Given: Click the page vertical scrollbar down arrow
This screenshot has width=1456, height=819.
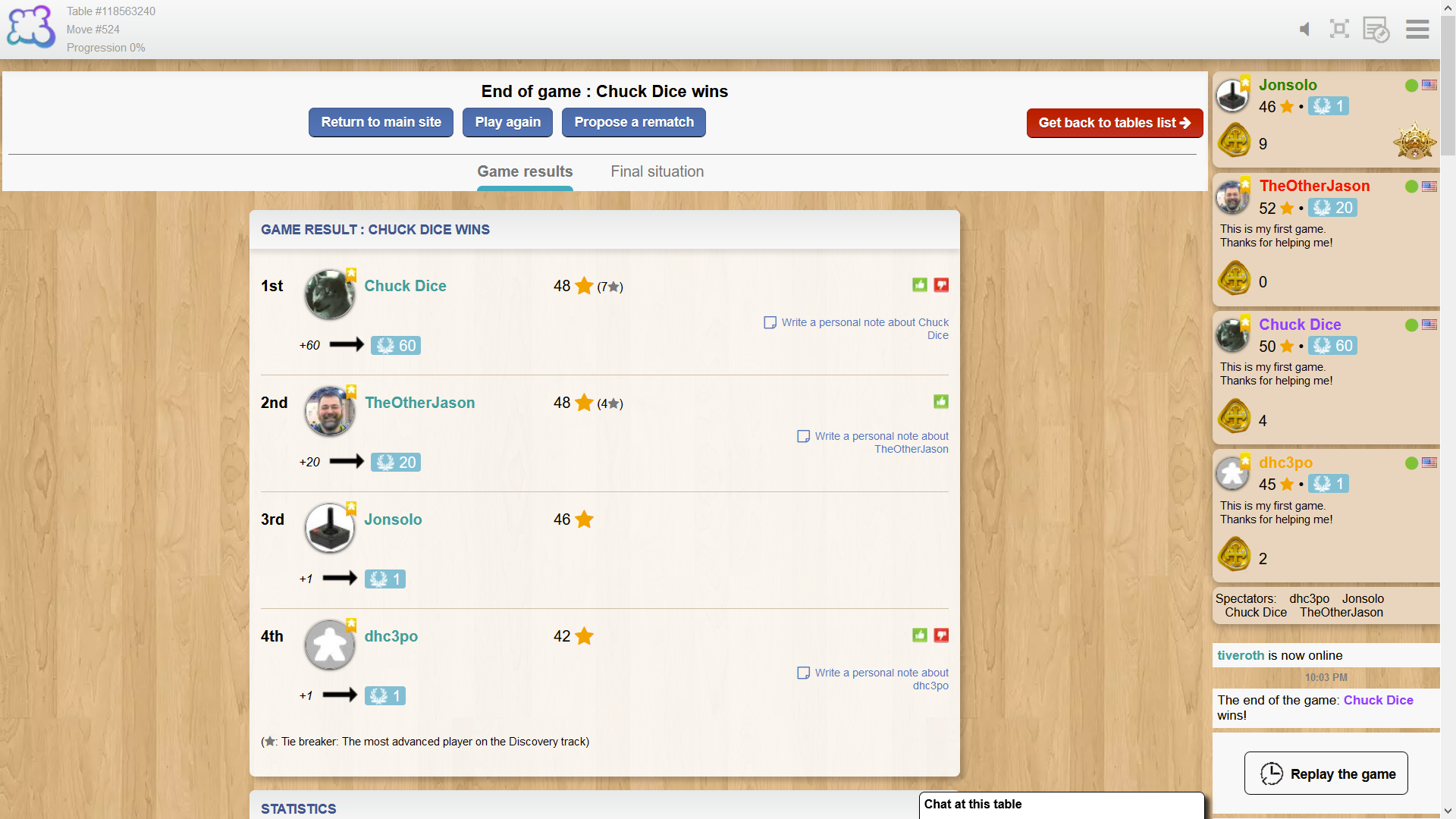Looking at the screenshot, I should tap(1448, 811).
